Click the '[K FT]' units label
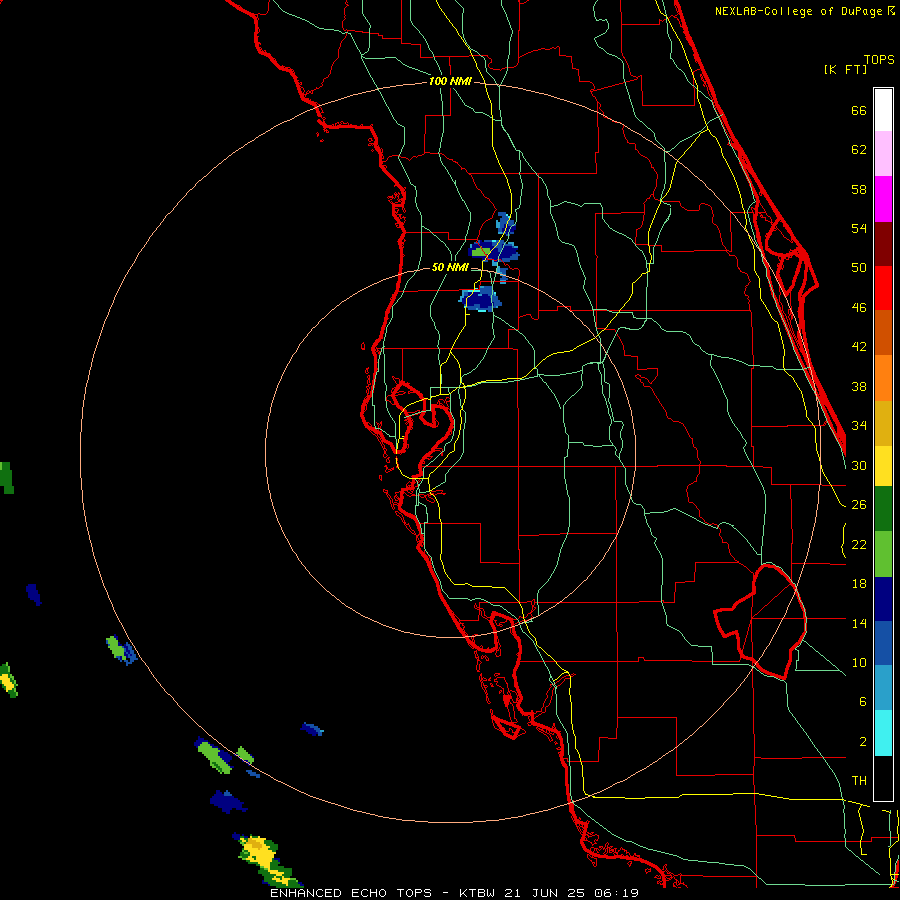The width and height of the screenshot is (900, 900). click(845, 70)
